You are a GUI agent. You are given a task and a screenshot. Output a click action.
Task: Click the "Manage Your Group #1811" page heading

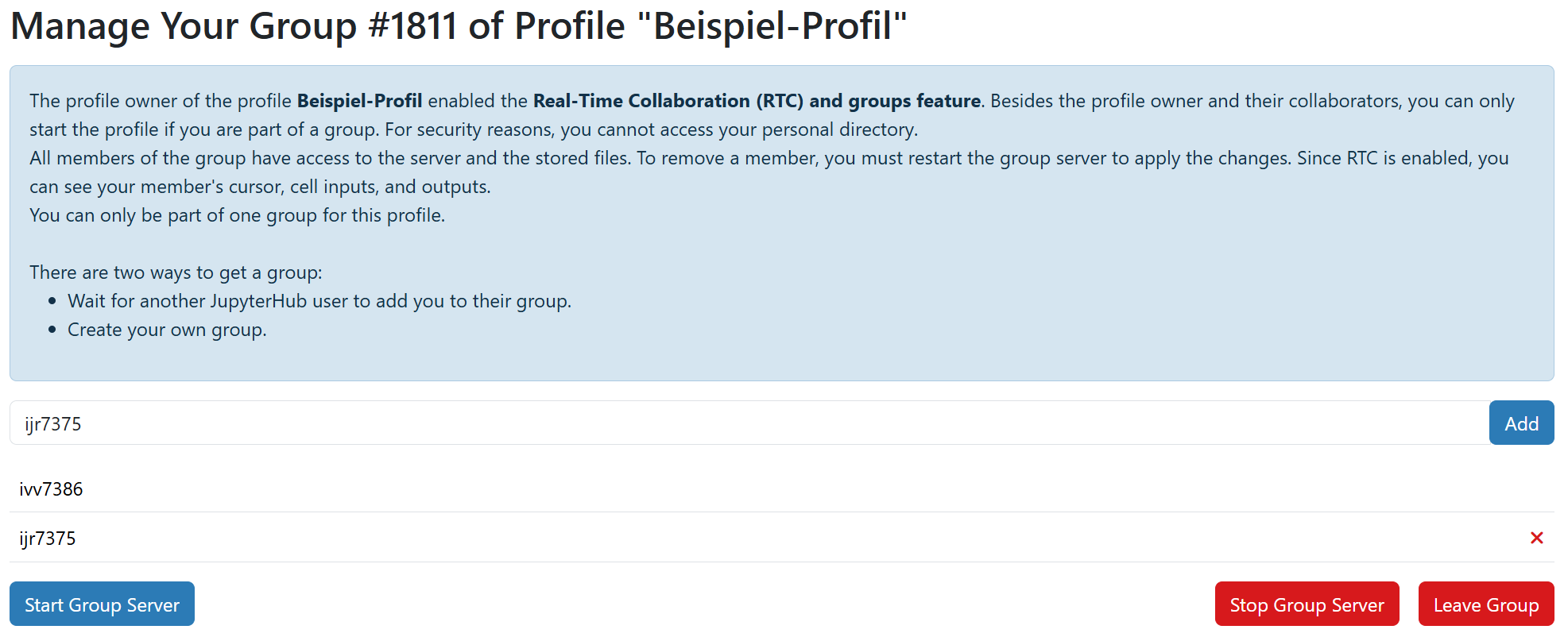[458, 25]
